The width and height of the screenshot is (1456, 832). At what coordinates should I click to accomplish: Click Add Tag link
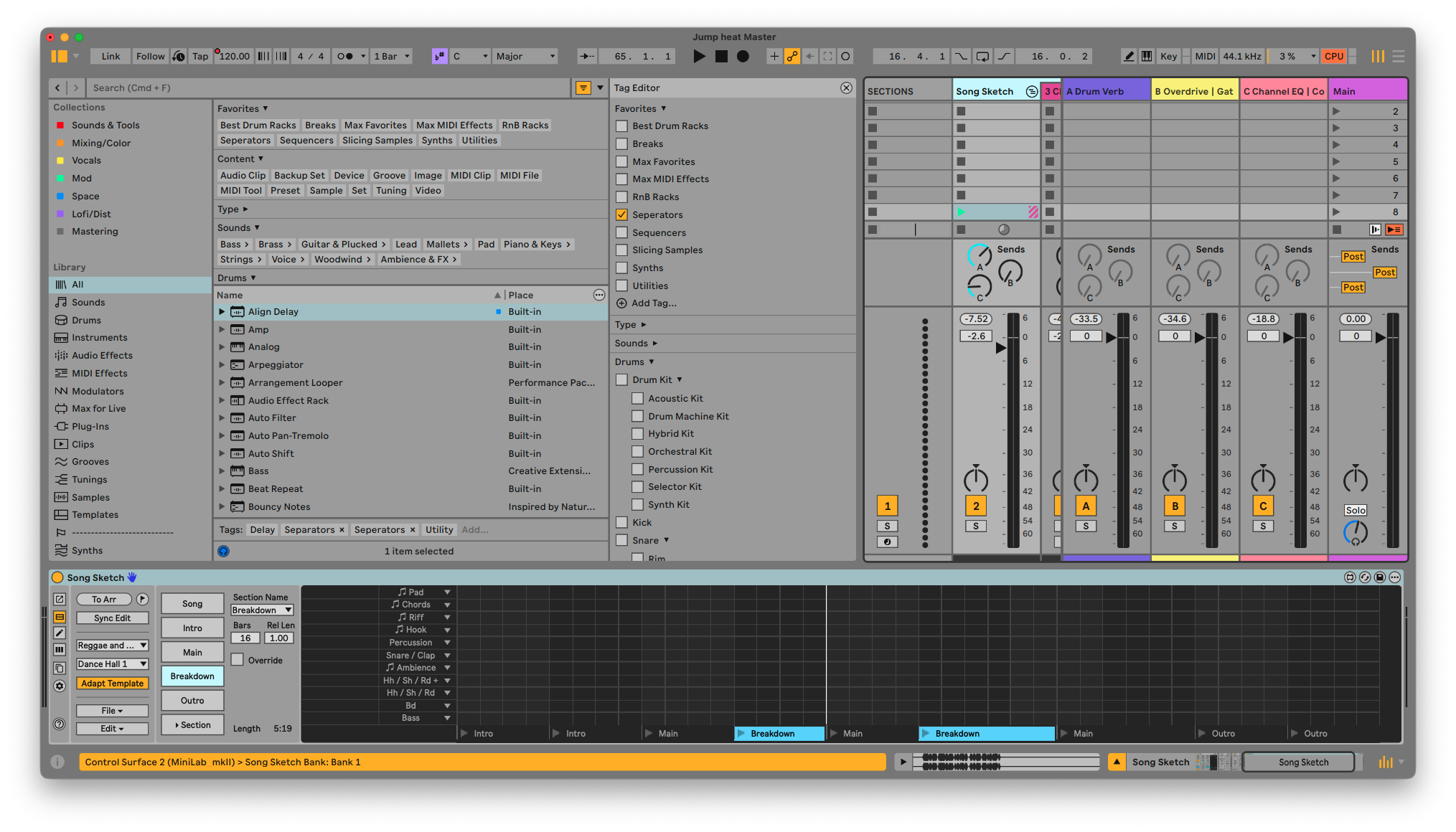(x=653, y=303)
